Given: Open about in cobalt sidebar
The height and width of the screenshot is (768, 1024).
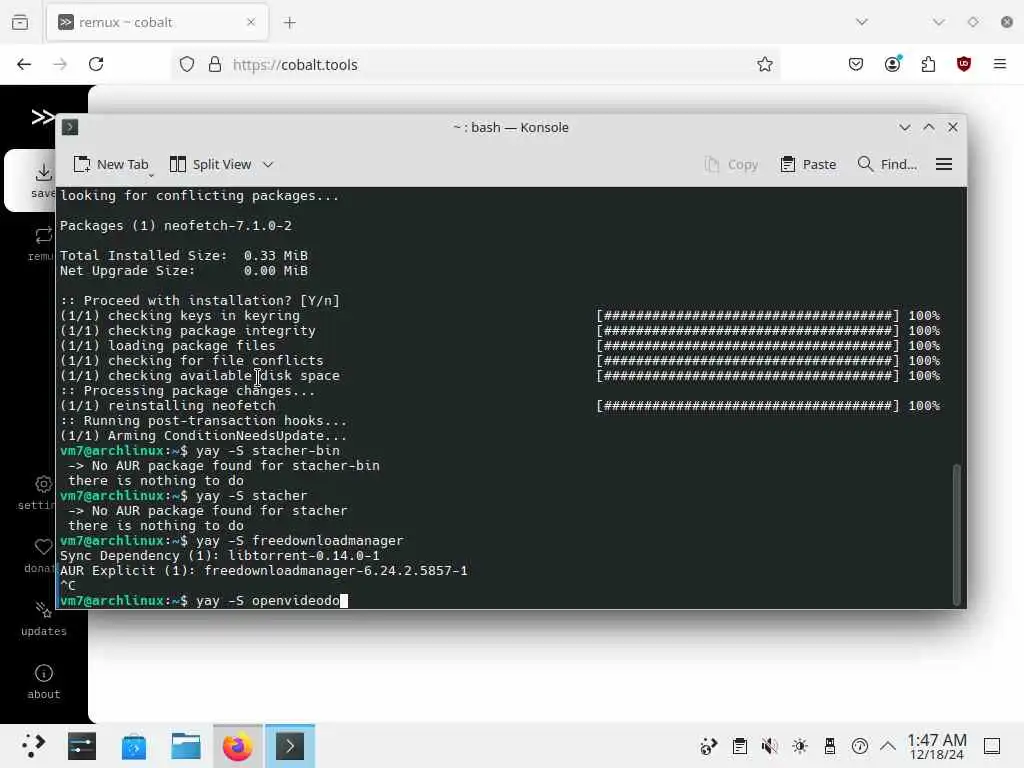Looking at the screenshot, I should coord(44,682).
